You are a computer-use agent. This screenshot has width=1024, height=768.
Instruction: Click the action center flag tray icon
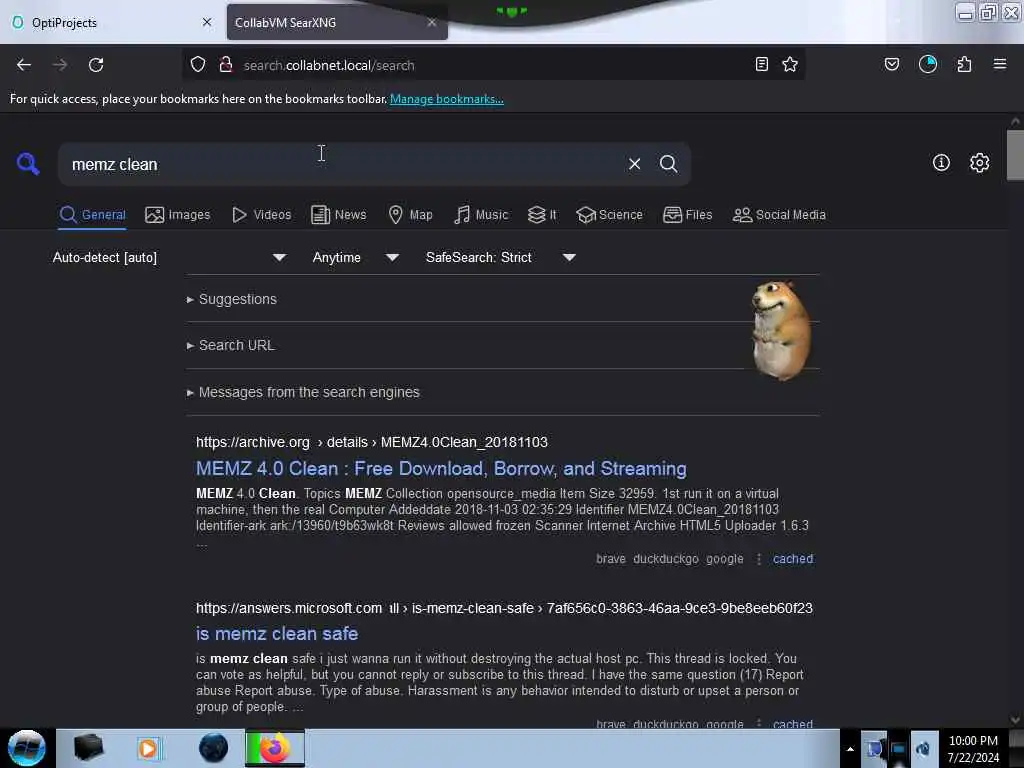(x=874, y=748)
